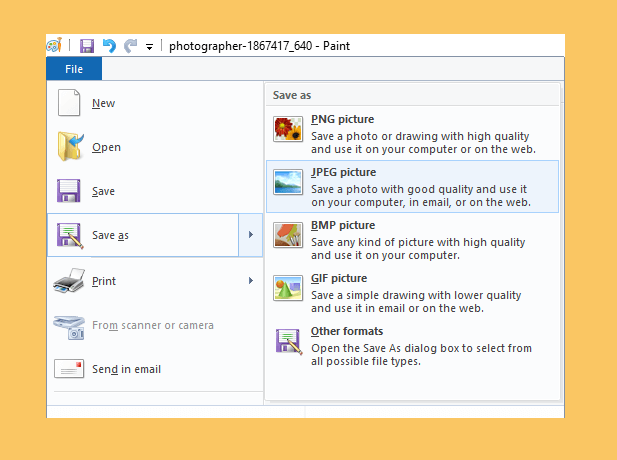The image size is (617, 460).
Task: Click the Redo arrow in quick access toolbar
Action: [130, 46]
